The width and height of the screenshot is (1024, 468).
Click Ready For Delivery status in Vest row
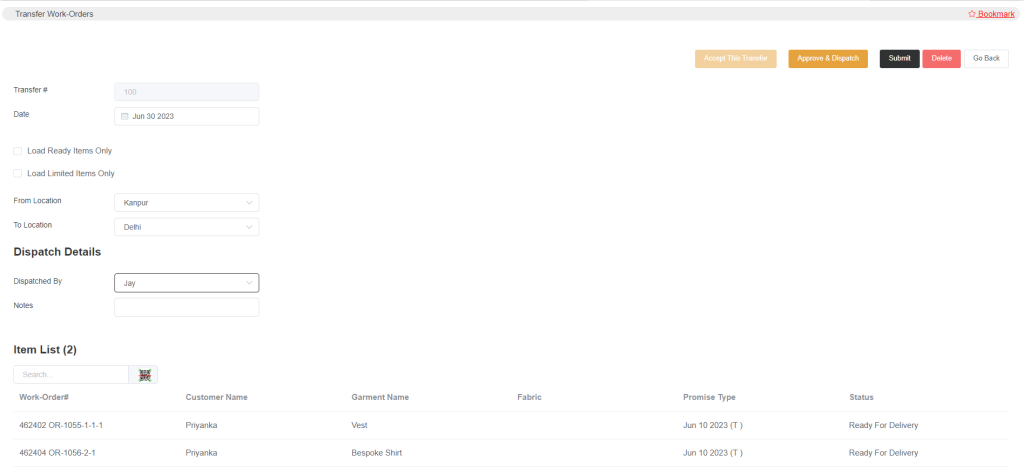tap(884, 426)
